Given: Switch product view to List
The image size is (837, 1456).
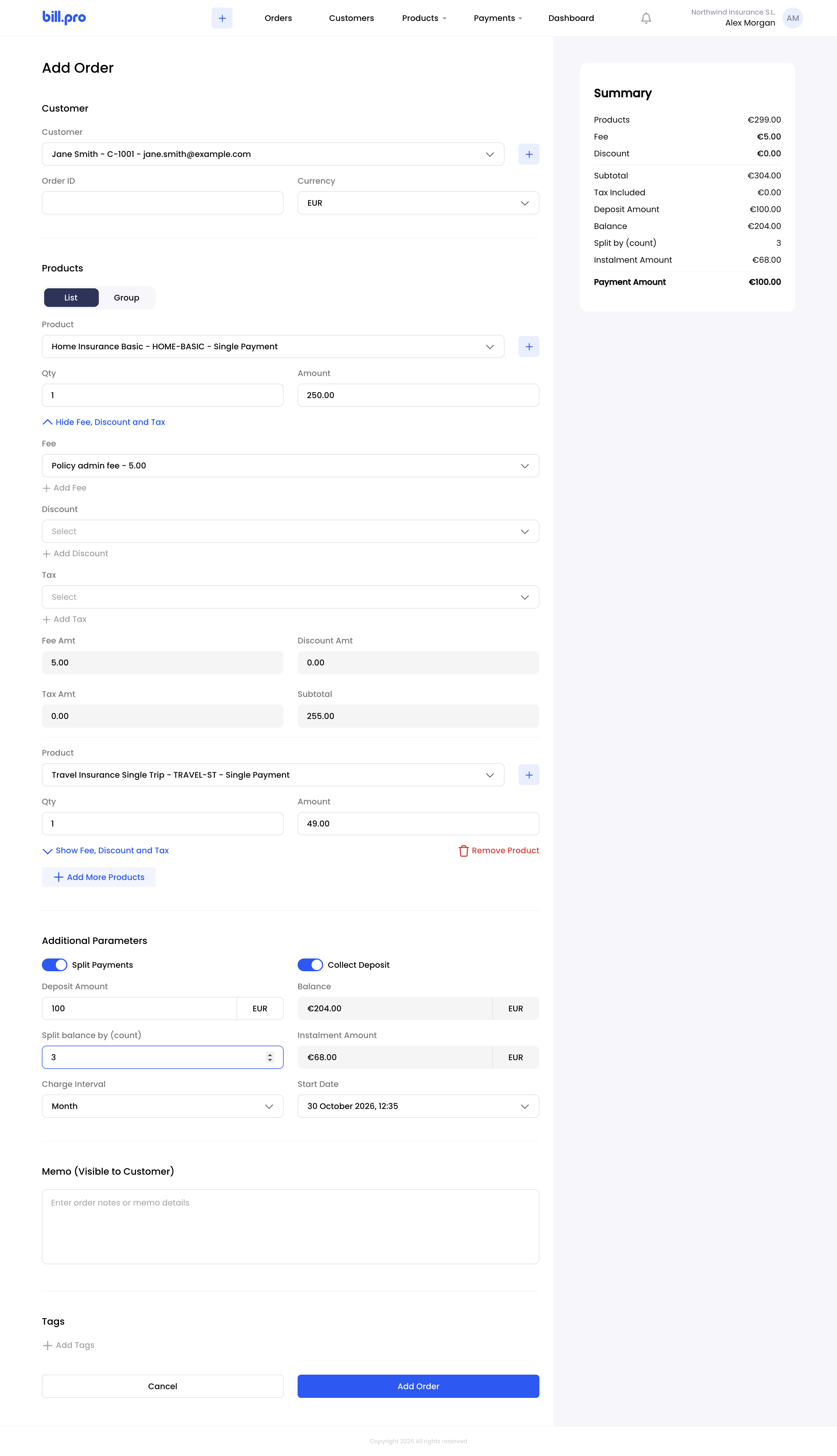Looking at the screenshot, I should (x=71, y=298).
